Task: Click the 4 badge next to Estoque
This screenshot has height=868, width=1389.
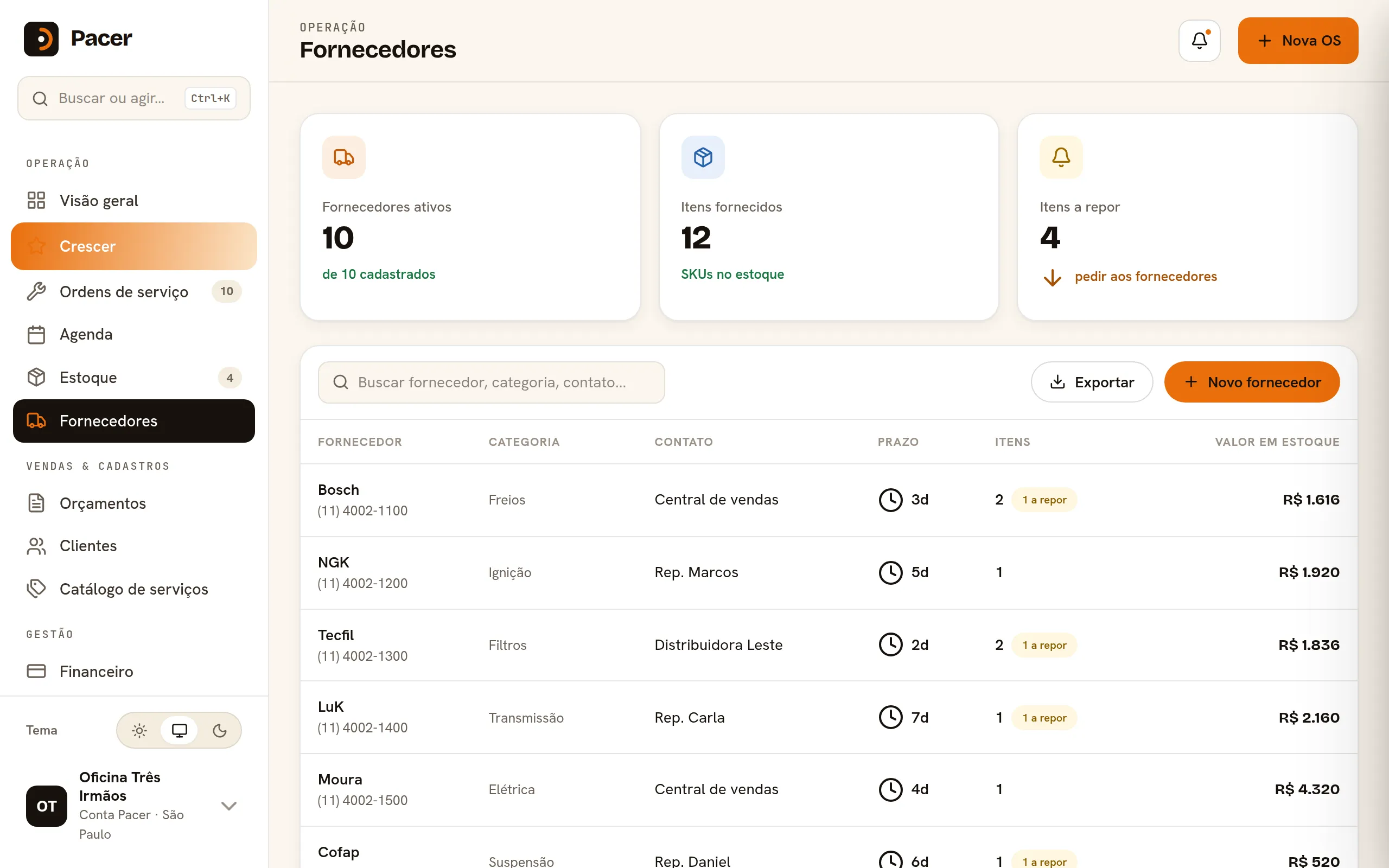Action: click(230, 378)
